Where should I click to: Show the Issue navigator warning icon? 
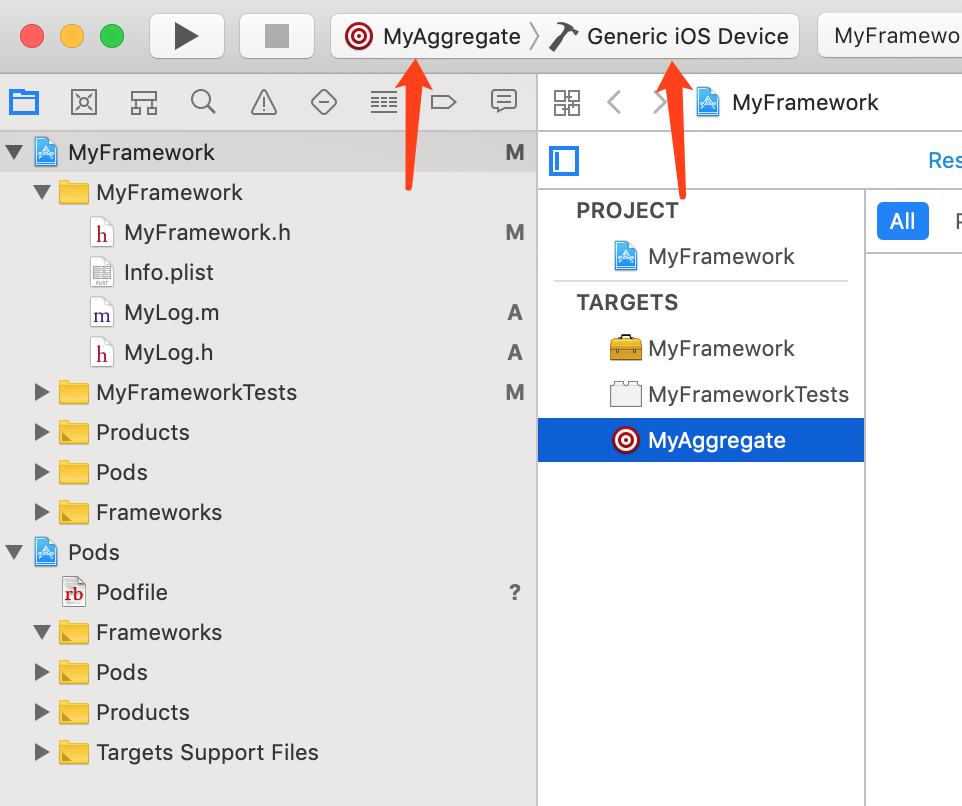pyautogui.click(x=264, y=101)
